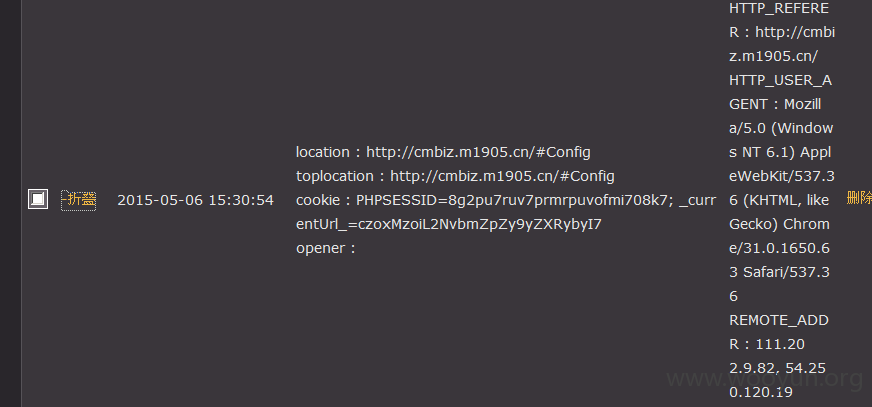The image size is (872, 407).
Task: Click the toplocation URL line
Action: click(455, 176)
